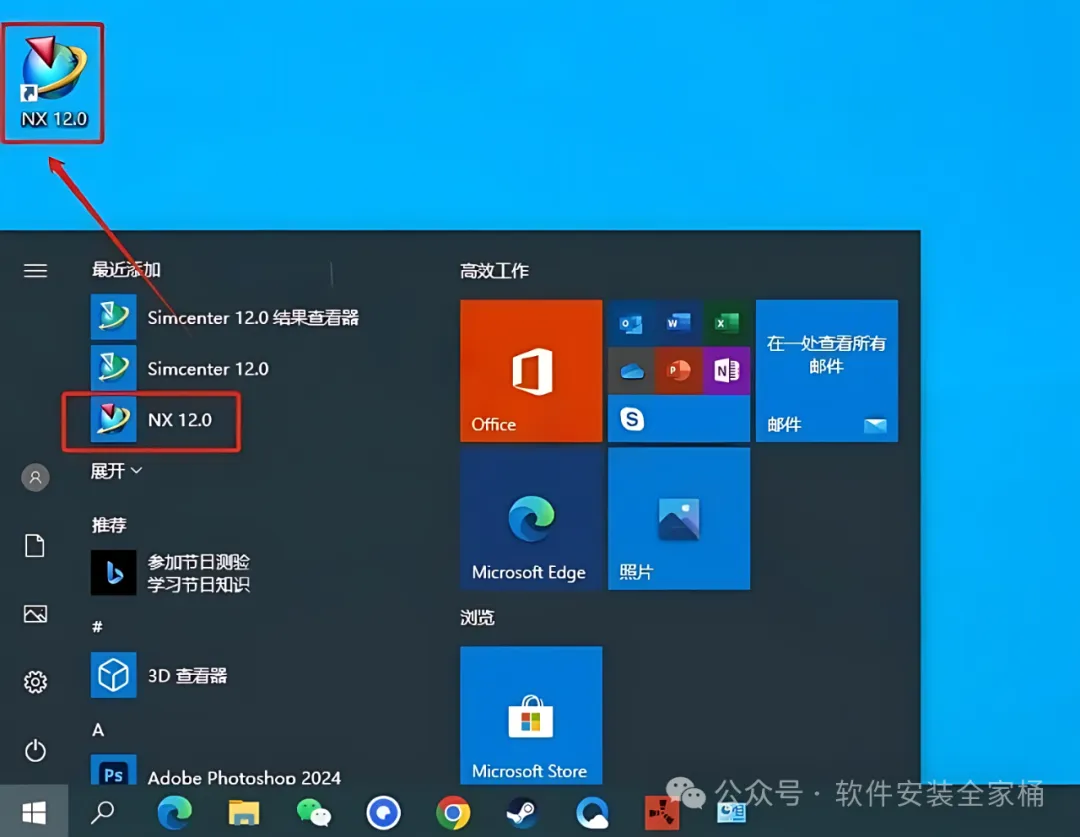This screenshot has height=837, width=1080.
Task: Open the Skype tile
Action: pos(678,419)
